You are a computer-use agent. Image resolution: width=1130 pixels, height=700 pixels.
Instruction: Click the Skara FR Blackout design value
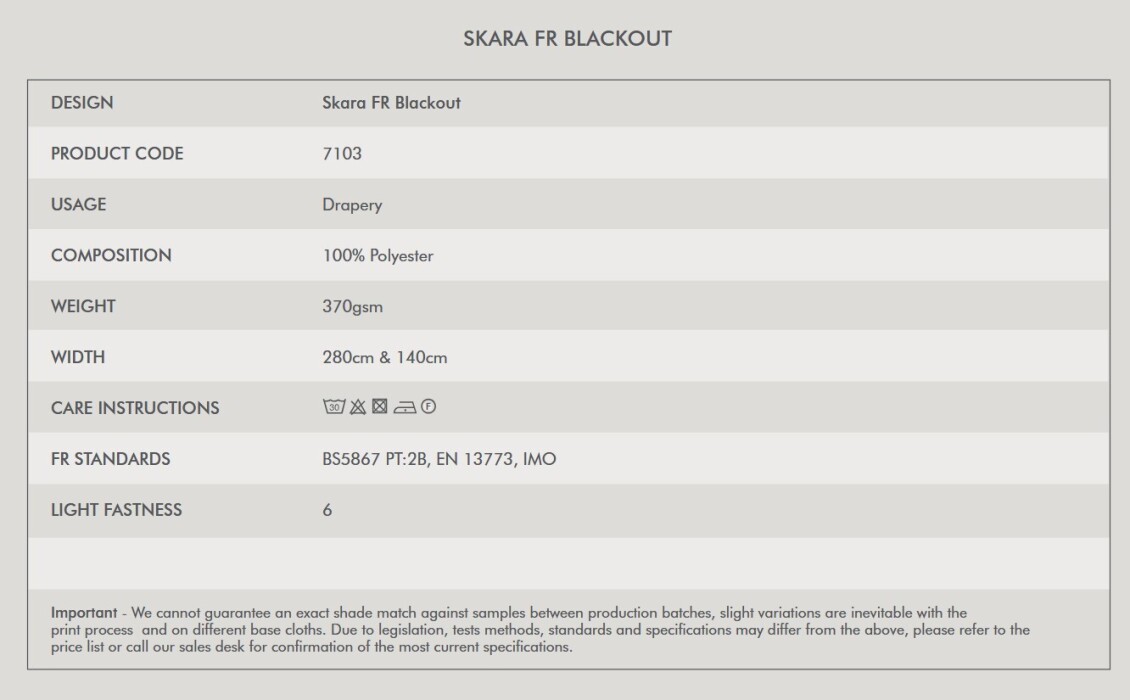pos(391,102)
